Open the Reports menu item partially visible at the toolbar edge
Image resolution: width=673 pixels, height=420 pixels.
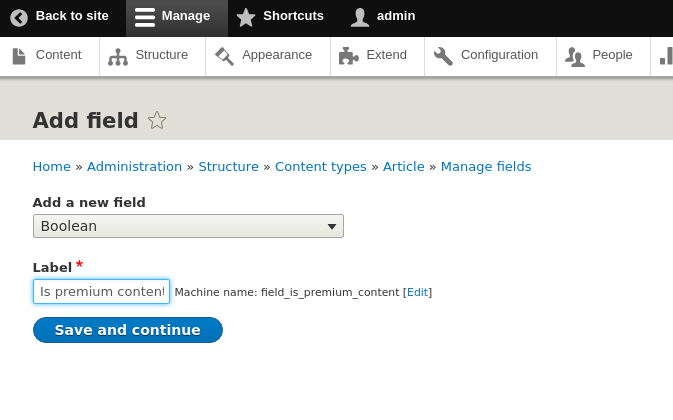point(665,56)
